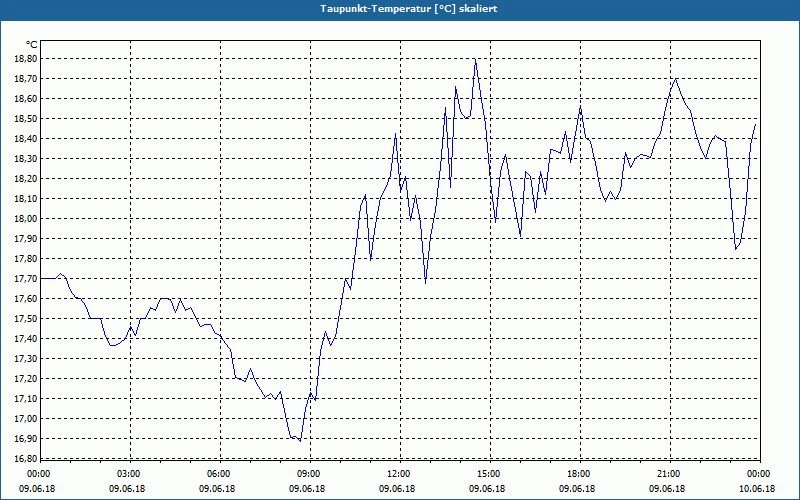Select the y-axis value "18,70"
Image resolution: width=800 pixels, height=500 pixels.
click(x=26, y=79)
